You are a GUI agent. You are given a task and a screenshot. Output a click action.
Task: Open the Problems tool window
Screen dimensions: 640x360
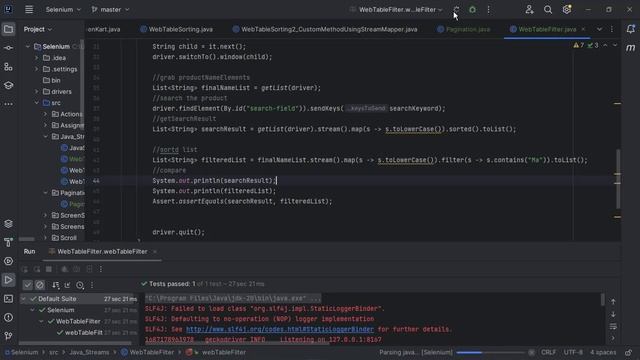point(8,318)
